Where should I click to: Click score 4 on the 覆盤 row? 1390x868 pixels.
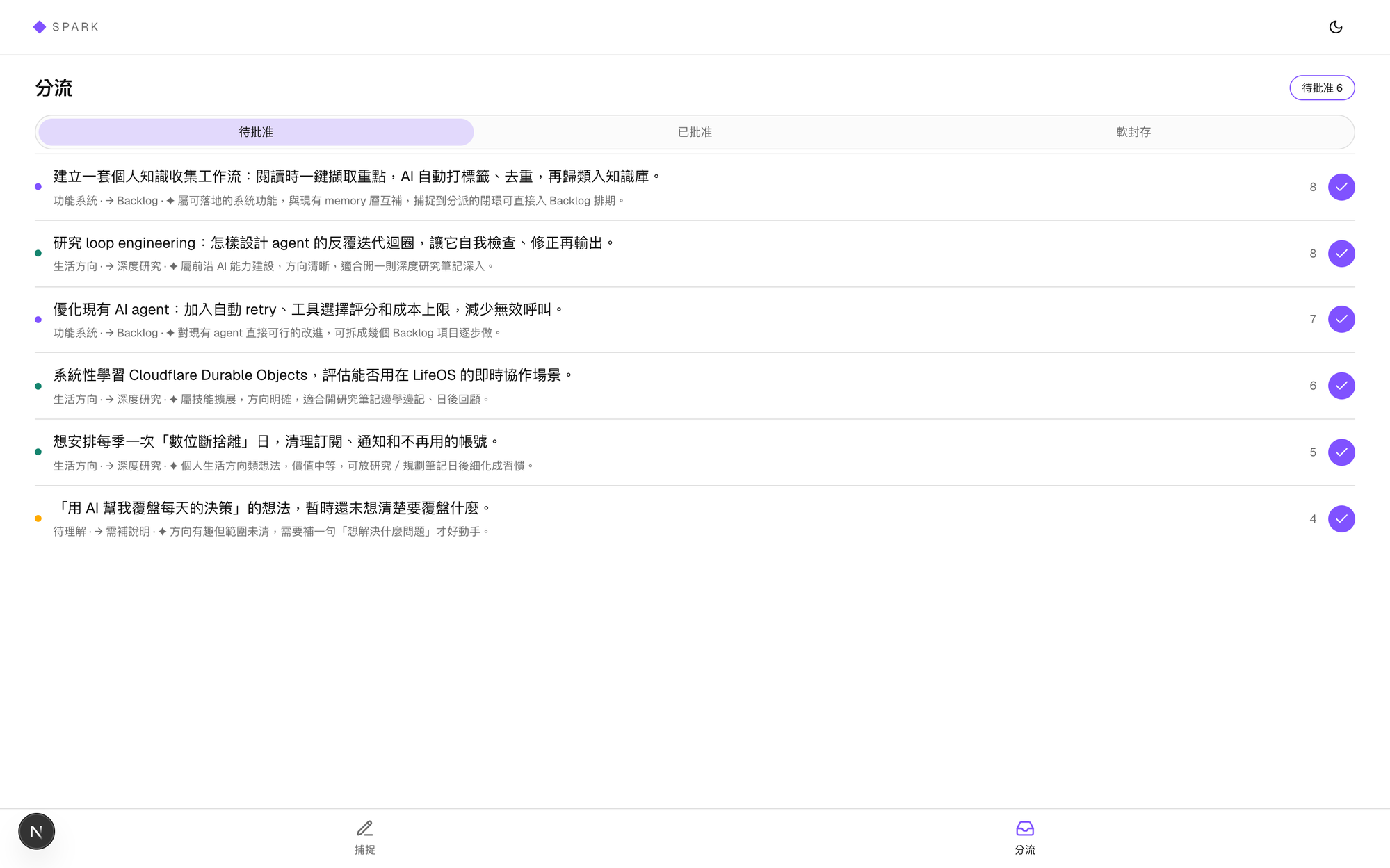click(1313, 518)
